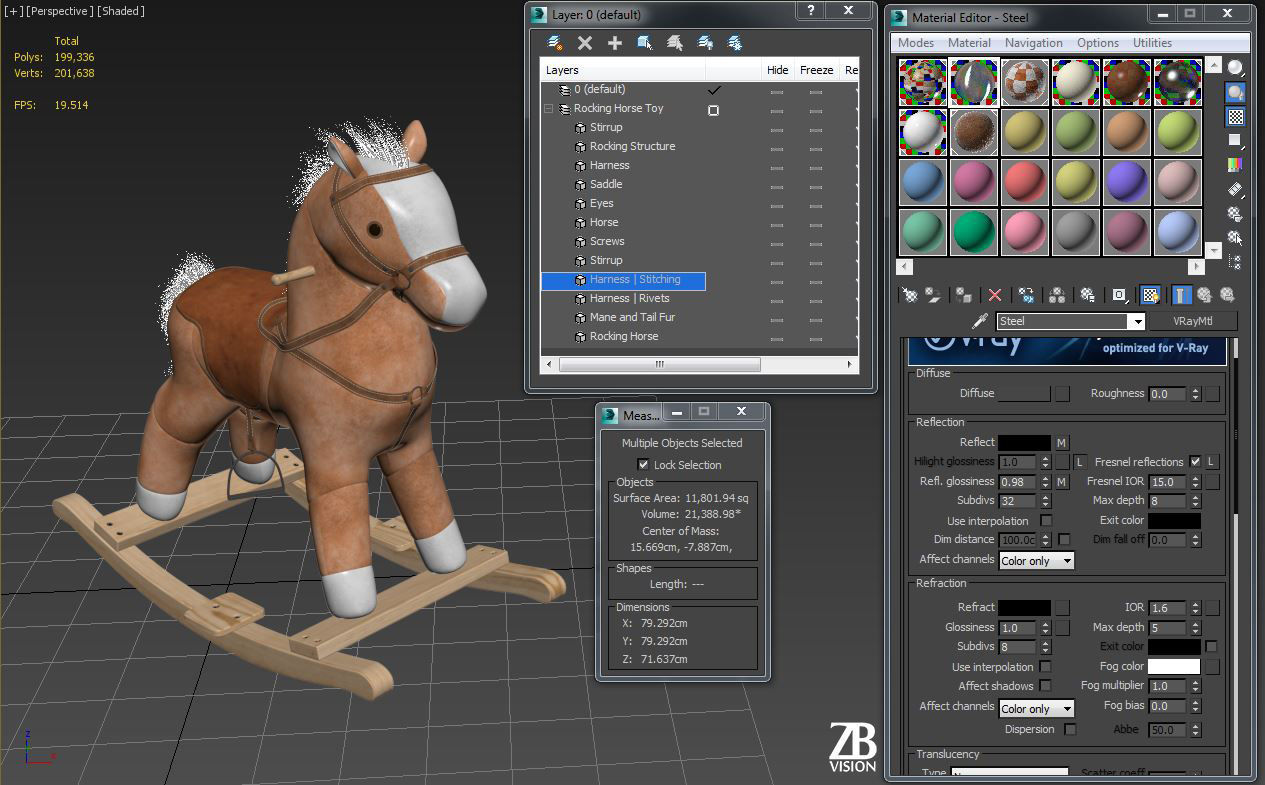
Task: Open Steel material name dropdown
Action: click(x=1136, y=322)
